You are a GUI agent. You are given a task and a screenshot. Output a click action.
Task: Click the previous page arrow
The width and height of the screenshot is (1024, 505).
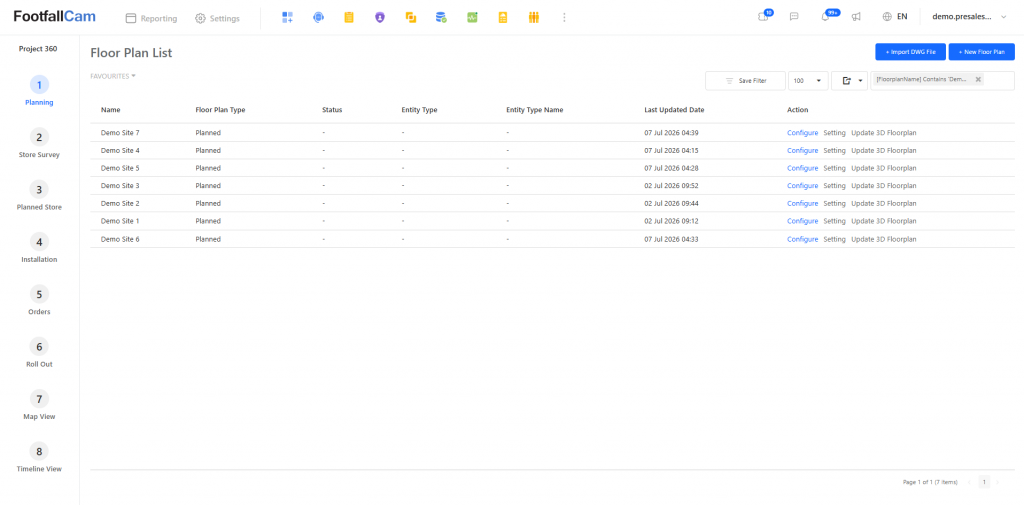[x=970, y=482]
